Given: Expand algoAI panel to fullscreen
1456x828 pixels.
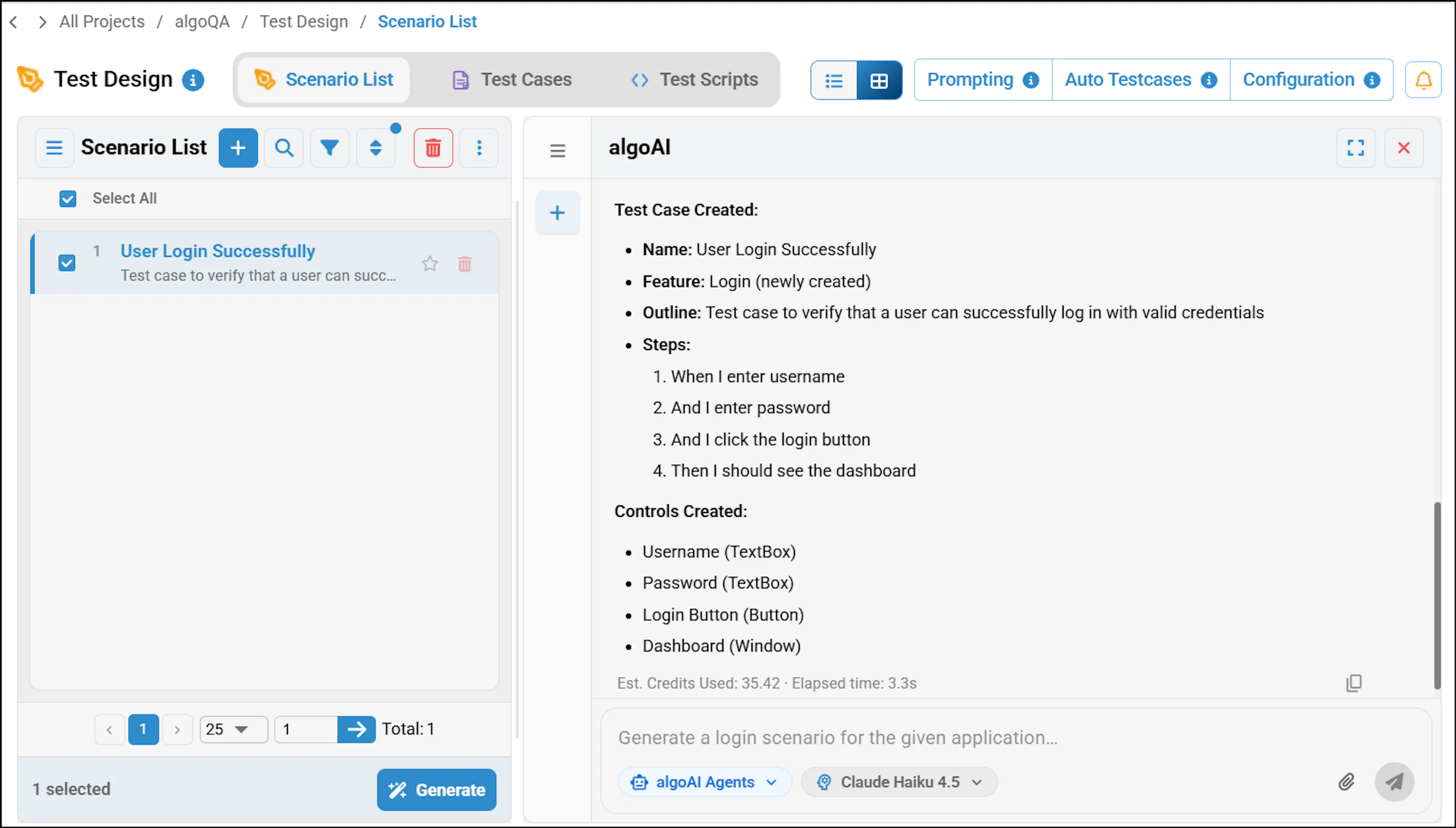Looking at the screenshot, I should (x=1355, y=148).
